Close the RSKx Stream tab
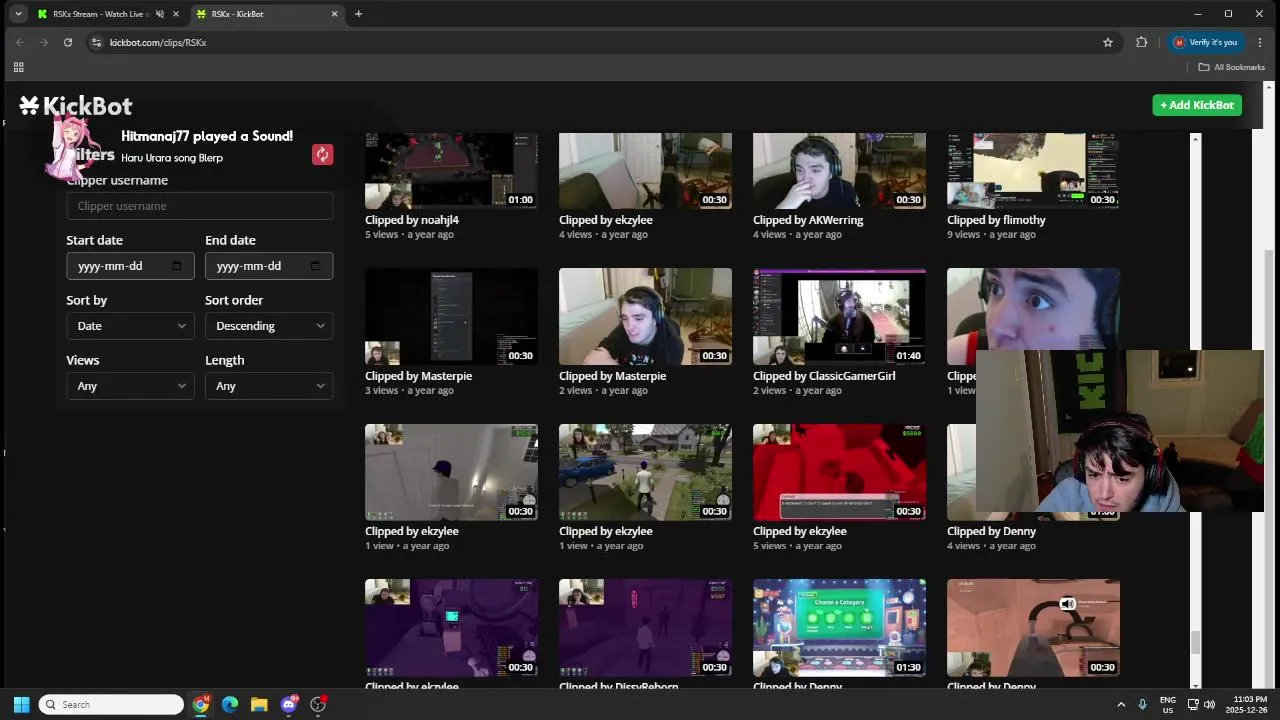The width and height of the screenshot is (1280, 720). click(x=177, y=14)
